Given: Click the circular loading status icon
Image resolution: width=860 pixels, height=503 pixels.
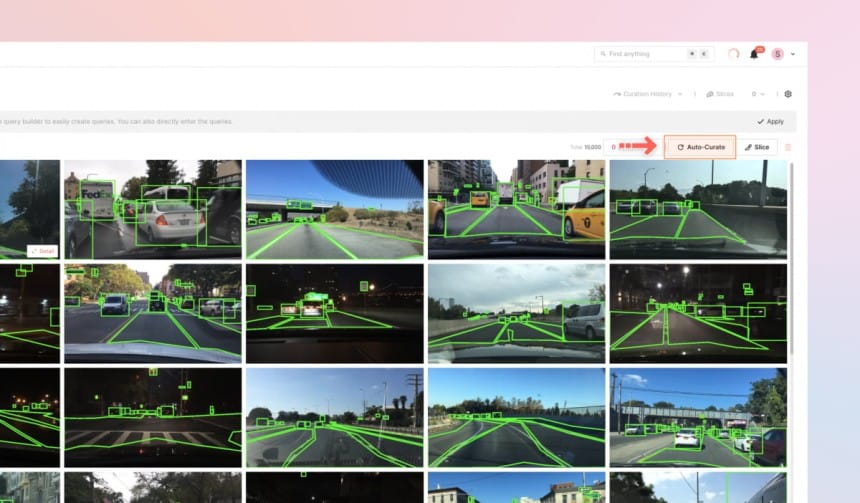Looking at the screenshot, I should pos(733,54).
